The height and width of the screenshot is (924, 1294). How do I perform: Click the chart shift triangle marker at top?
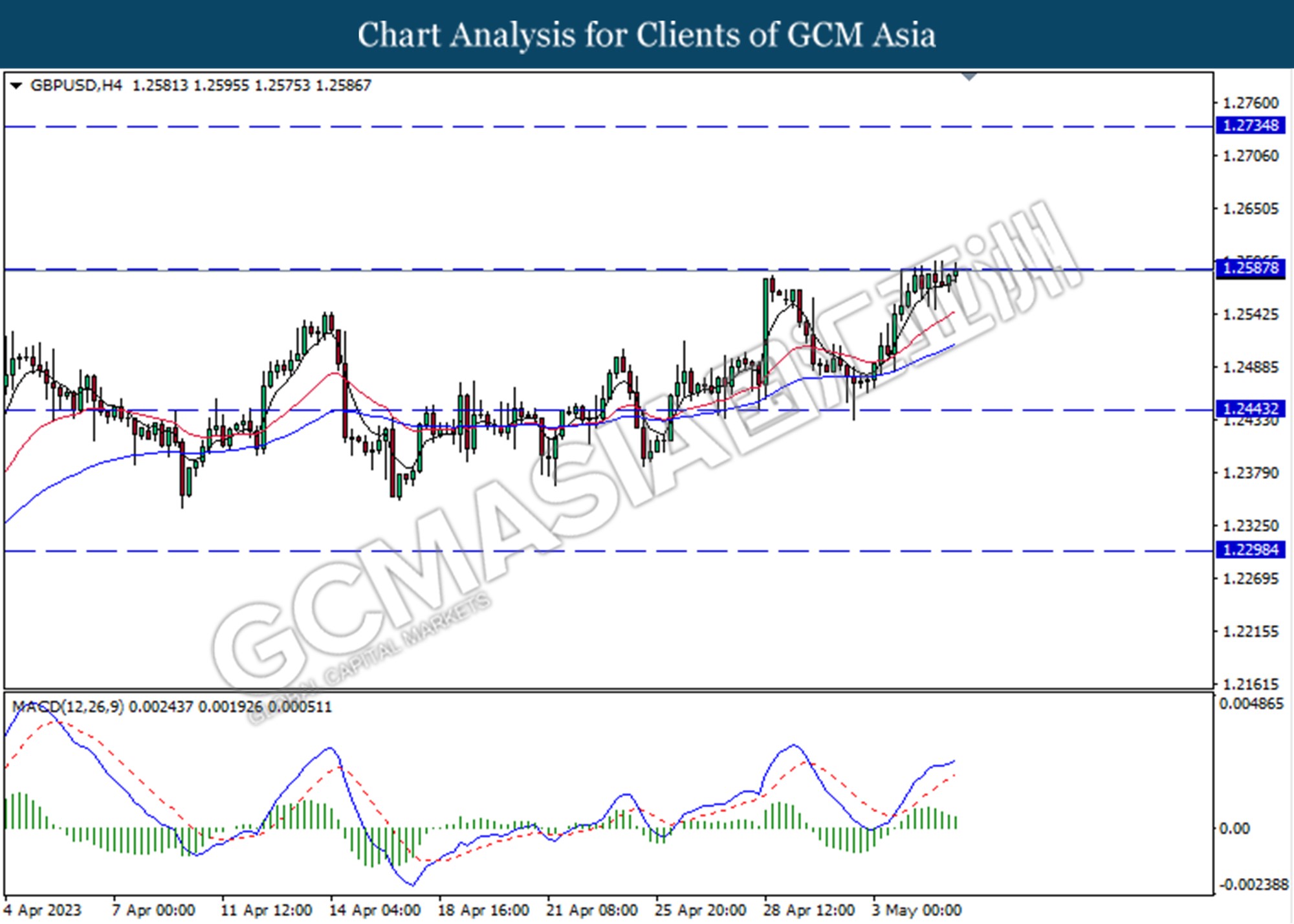[x=969, y=77]
